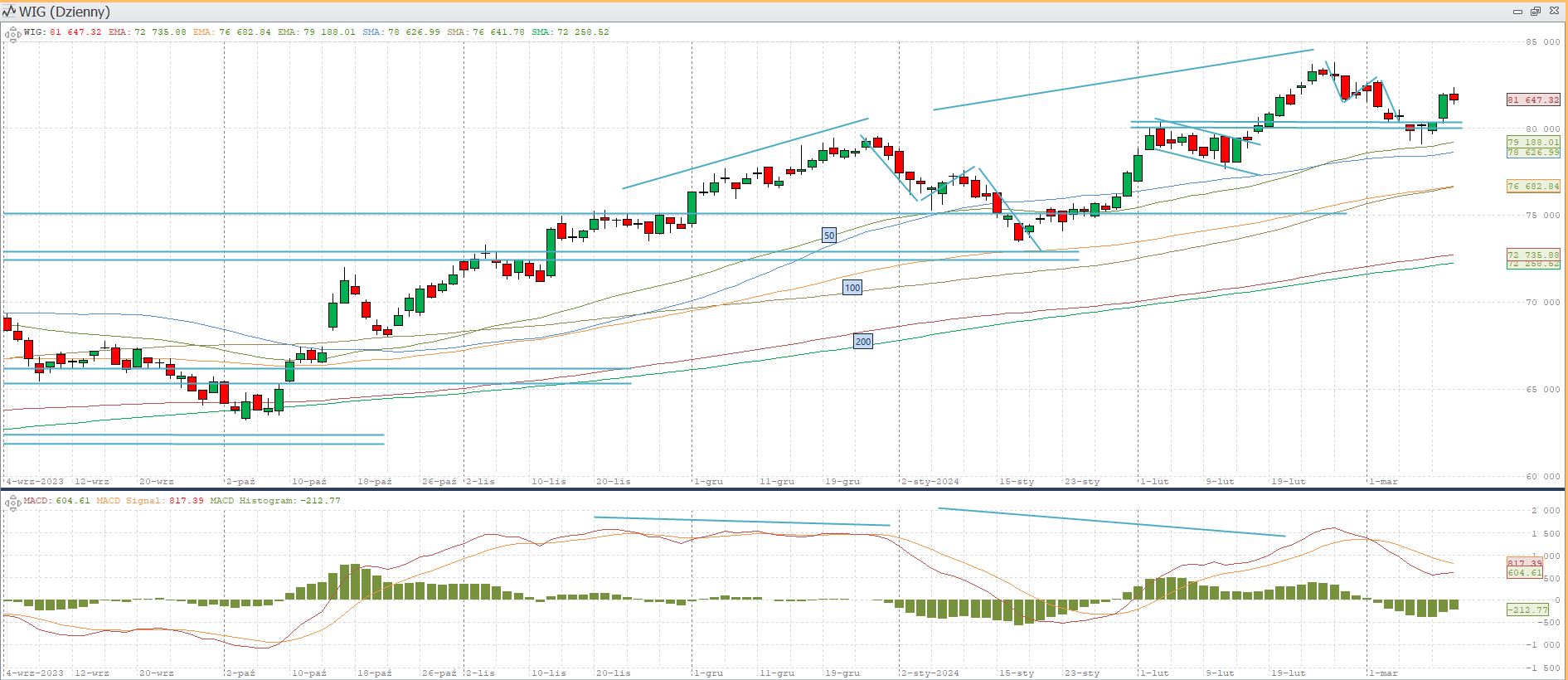This screenshot has height=680, width=1568.
Task: Restore the WIG chart window
Action: [1536, 12]
